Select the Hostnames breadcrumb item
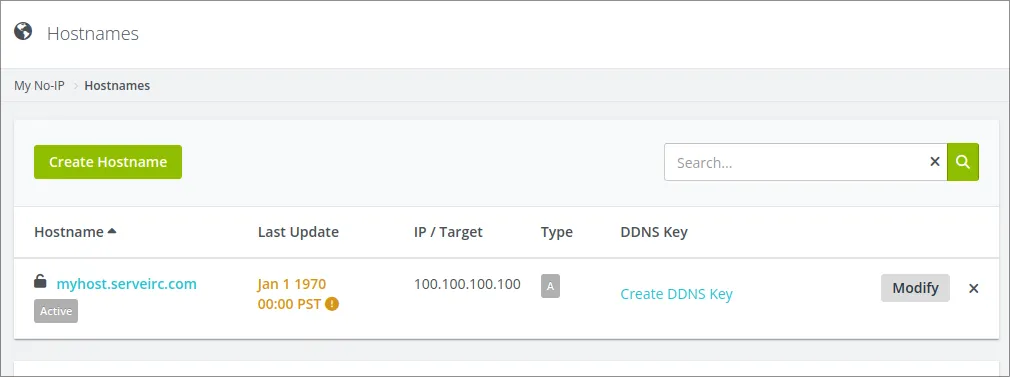The image size is (1010, 377). (117, 86)
